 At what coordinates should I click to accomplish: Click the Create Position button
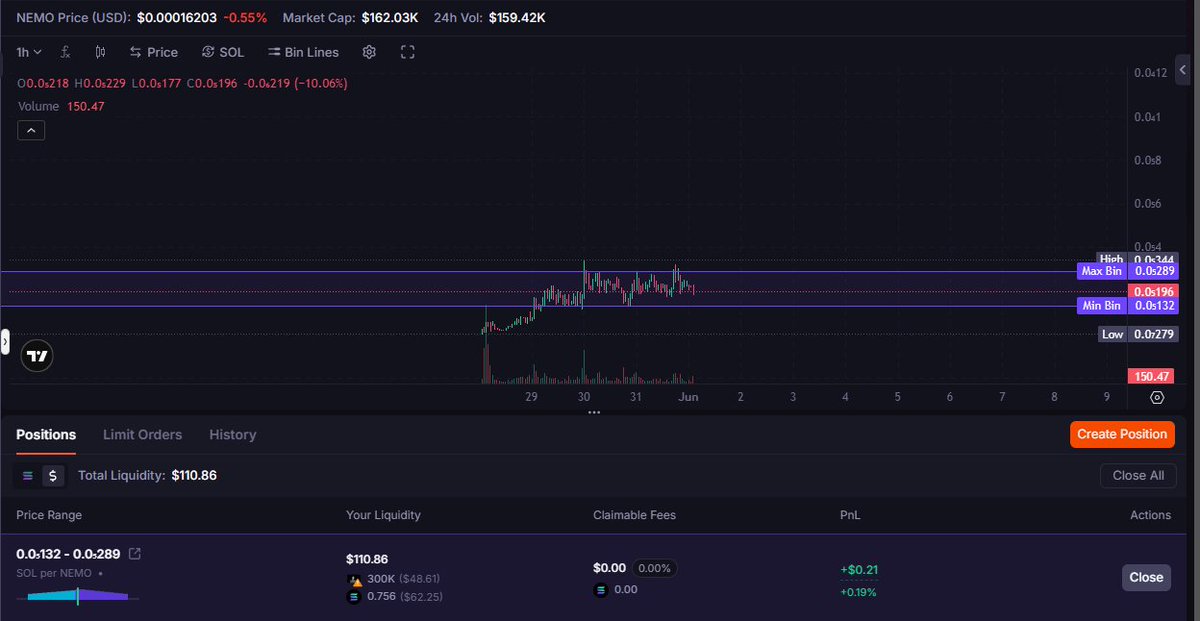click(x=1122, y=434)
